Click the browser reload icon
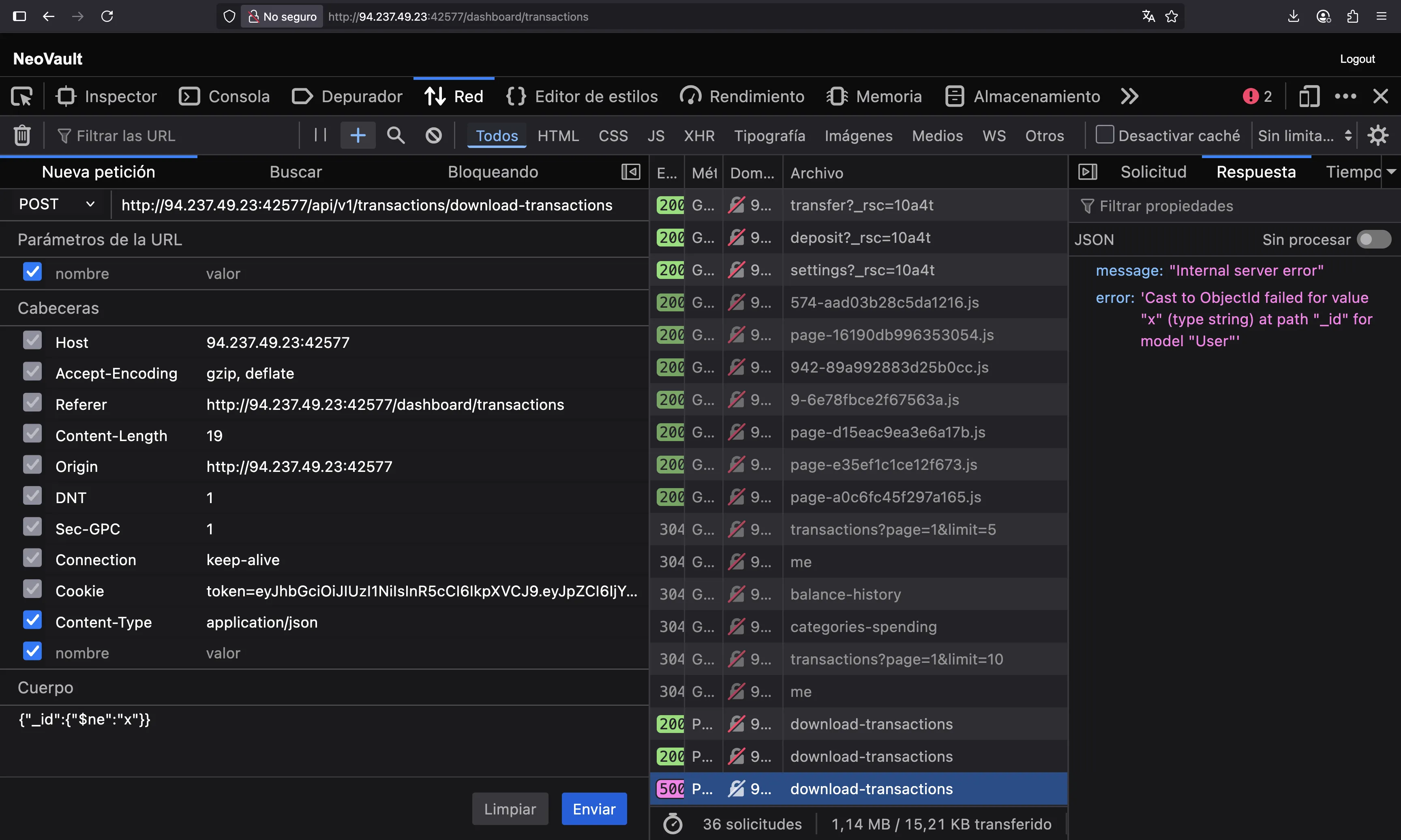 pyautogui.click(x=107, y=16)
